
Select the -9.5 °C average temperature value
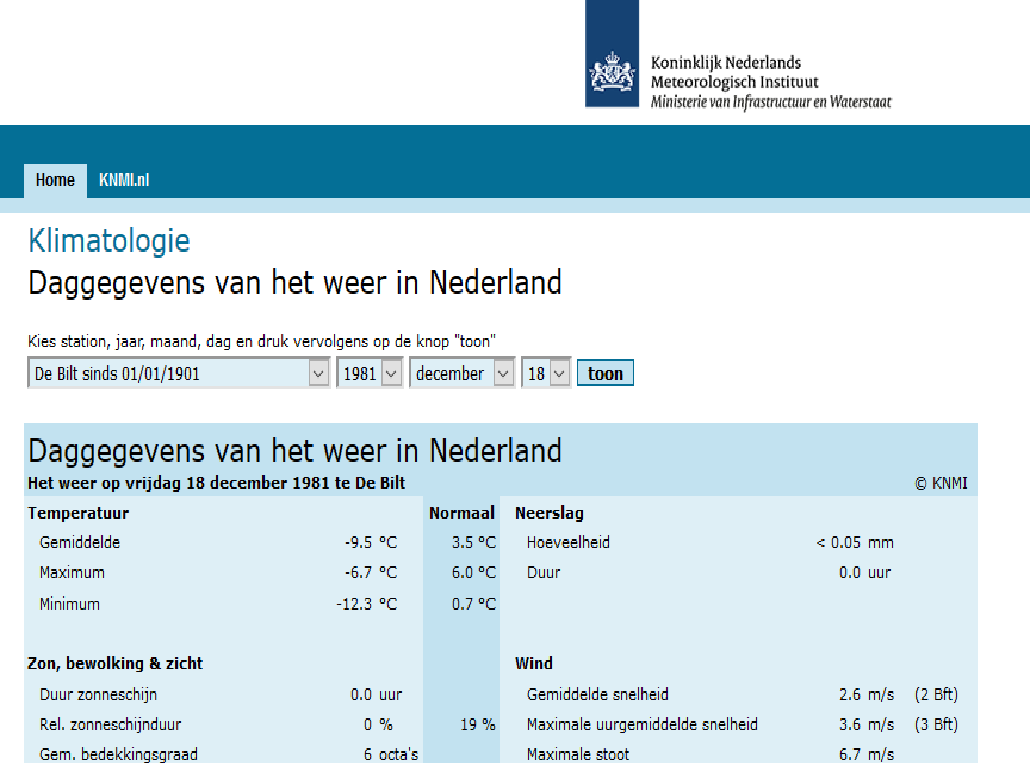(x=371, y=542)
